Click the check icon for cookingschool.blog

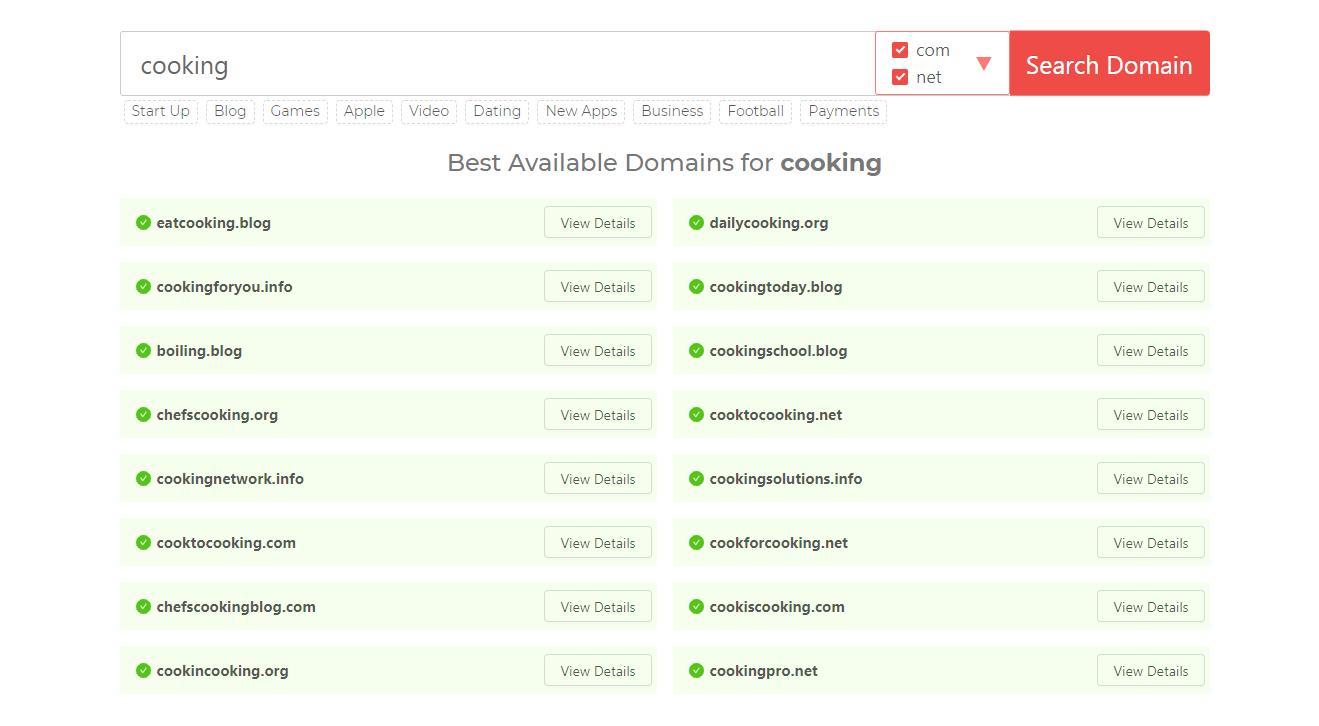(x=696, y=350)
